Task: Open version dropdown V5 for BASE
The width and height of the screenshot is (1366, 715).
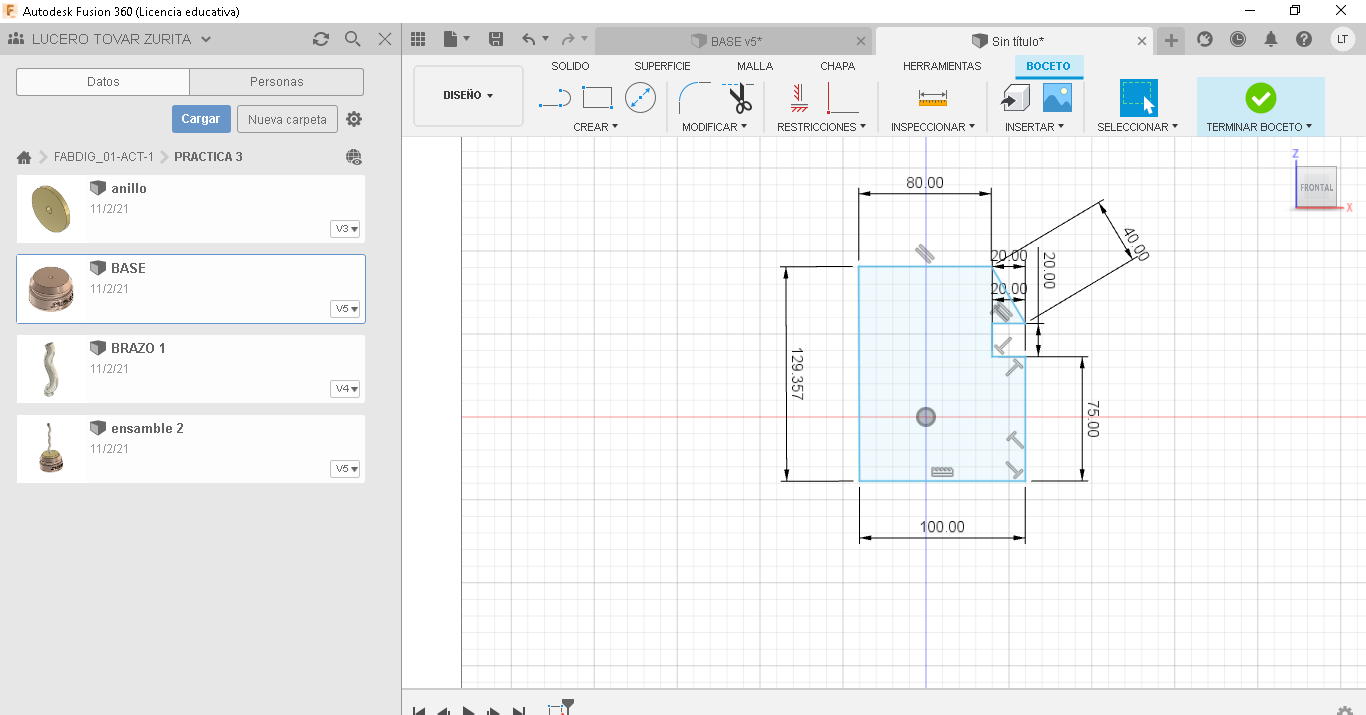Action: tap(345, 309)
